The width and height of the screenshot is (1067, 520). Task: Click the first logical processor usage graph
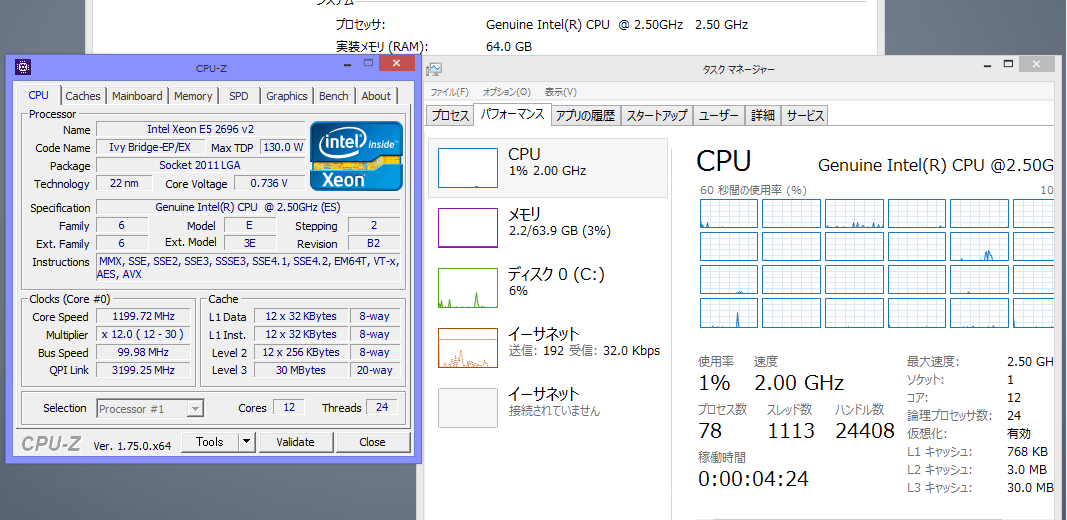tap(729, 214)
